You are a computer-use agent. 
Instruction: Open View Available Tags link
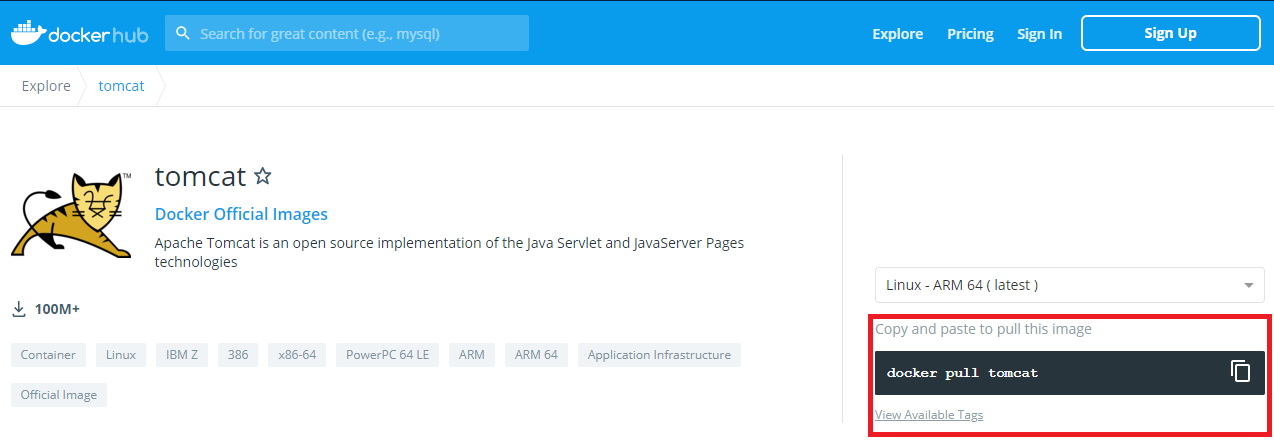click(929, 414)
